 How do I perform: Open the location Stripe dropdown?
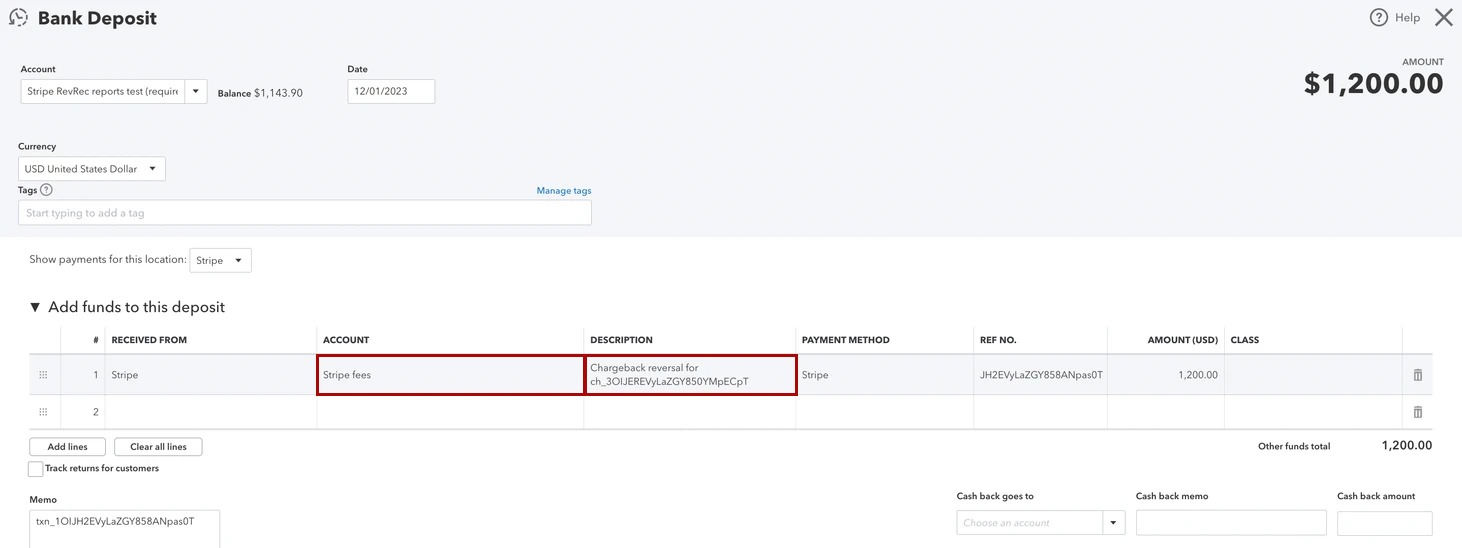pos(220,260)
